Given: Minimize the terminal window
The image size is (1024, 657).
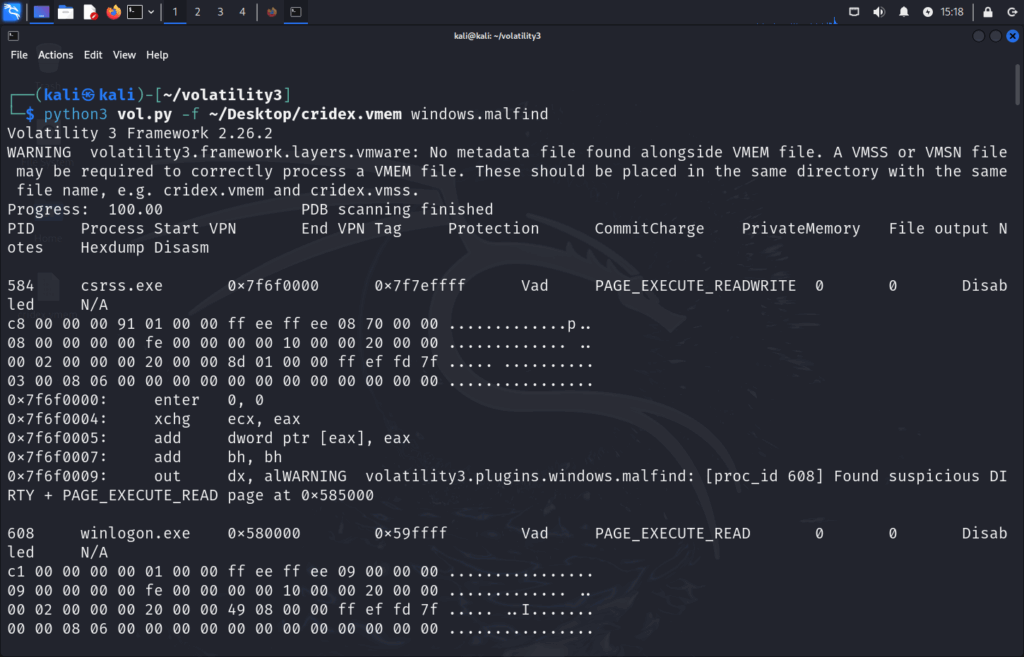Looking at the screenshot, I should 978,36.
